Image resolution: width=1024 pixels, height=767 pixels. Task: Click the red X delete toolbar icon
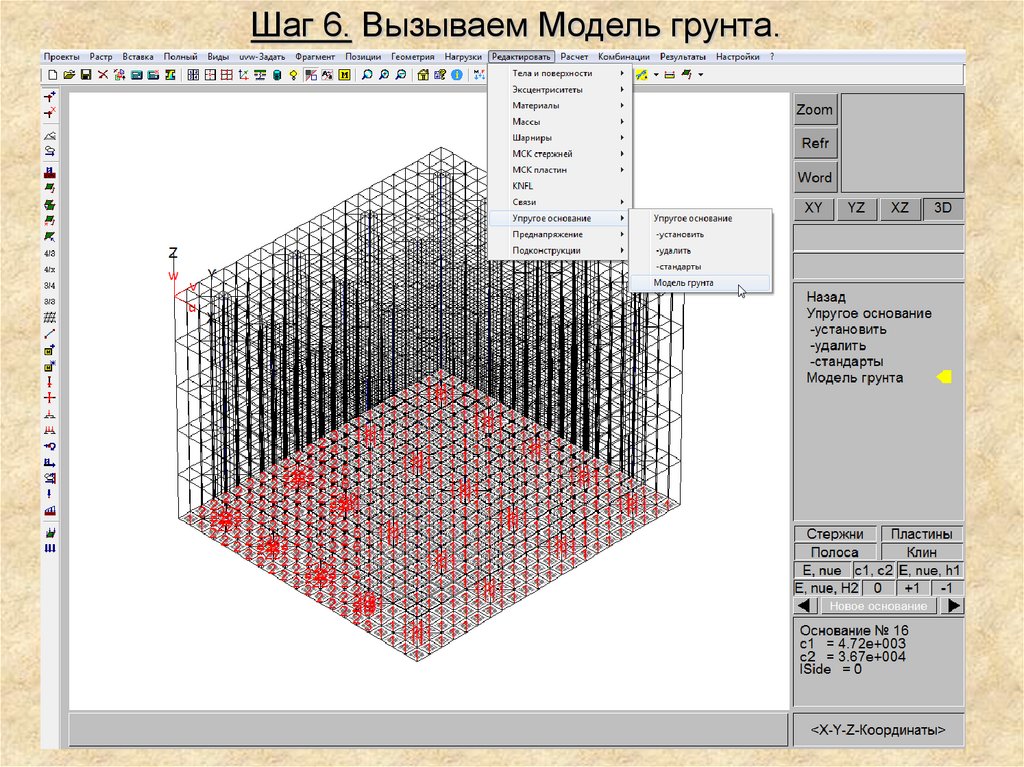[x=103, y=75]
